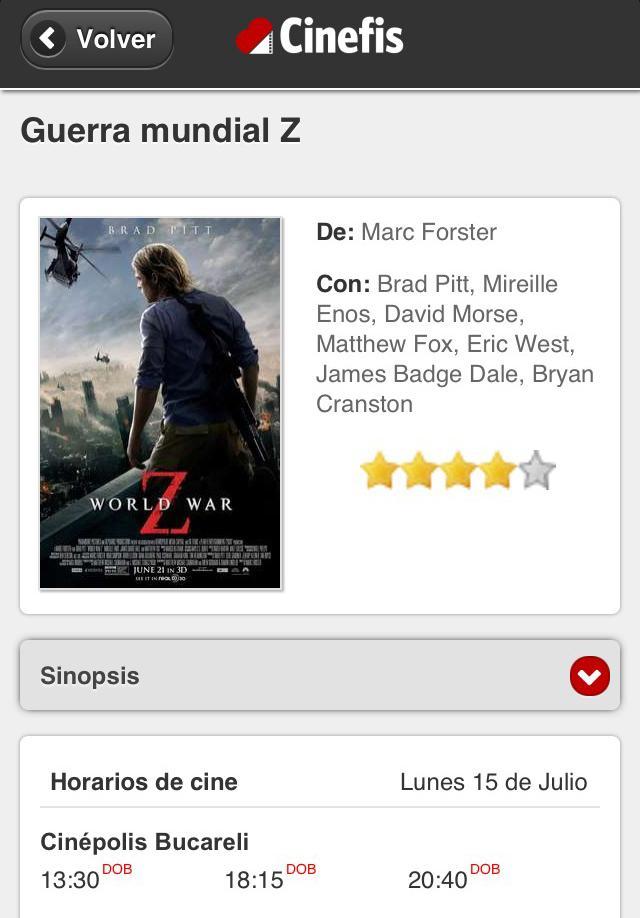Open the Sinopsis collapsible bar
This screenshot has width=640, height=918.
(x=320, y=675)
